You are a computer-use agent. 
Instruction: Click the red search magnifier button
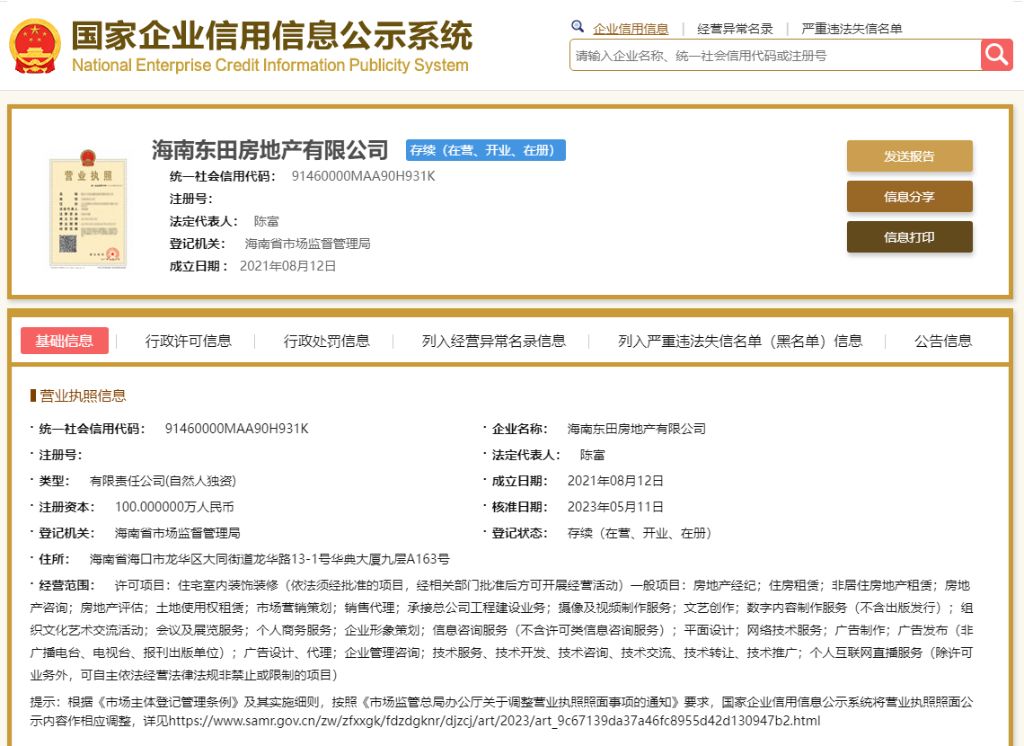click(997, 55)
